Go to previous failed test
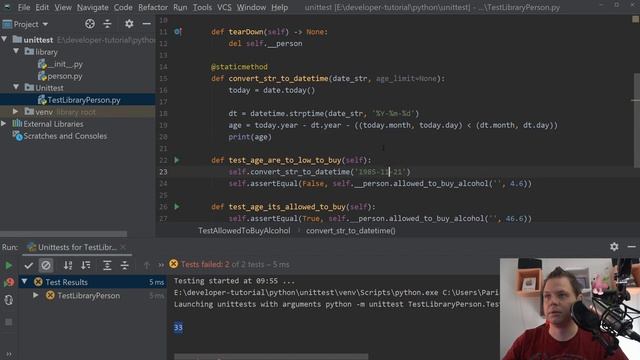 (147, 265)
